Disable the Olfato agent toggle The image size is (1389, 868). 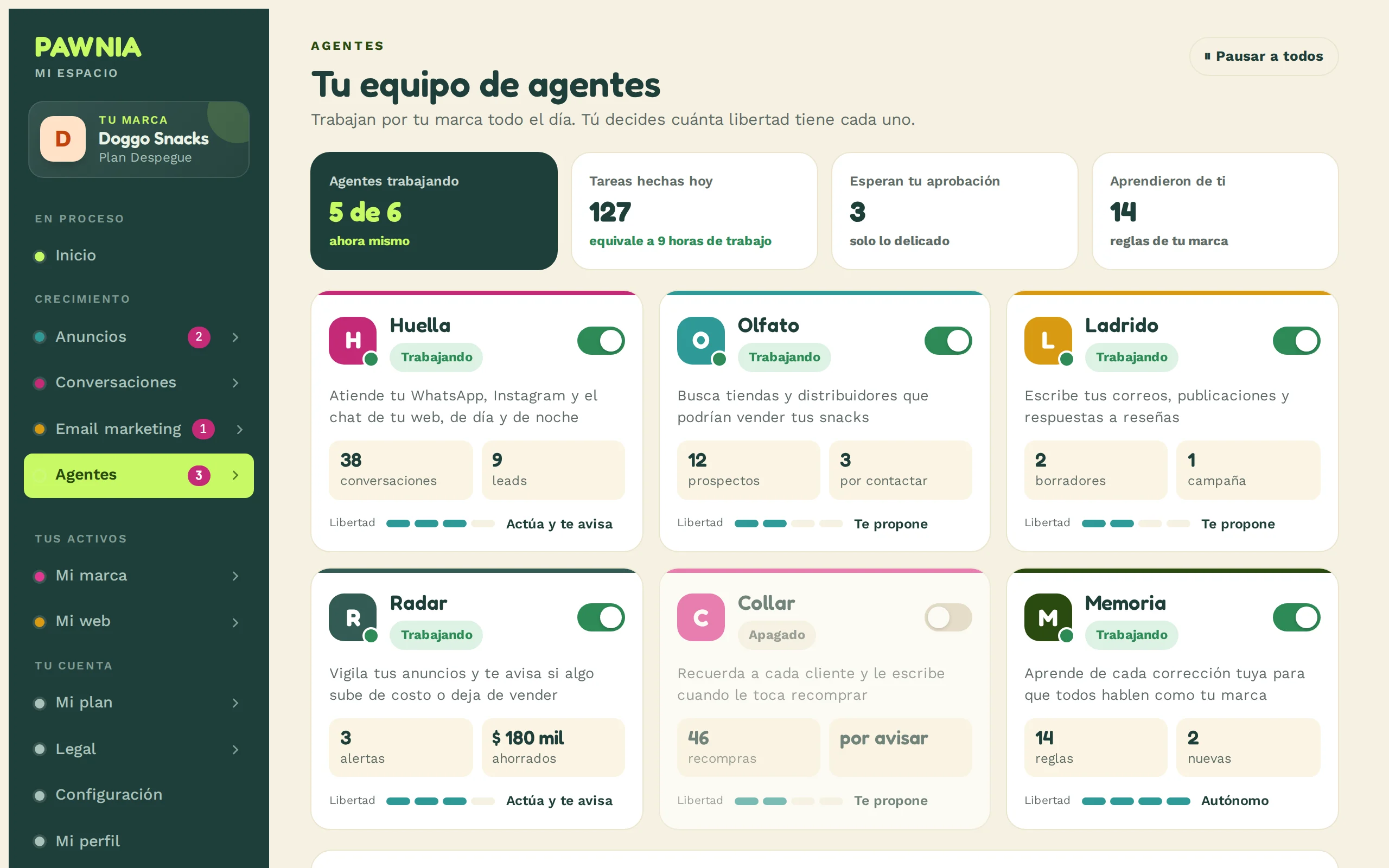click(948, 341)
